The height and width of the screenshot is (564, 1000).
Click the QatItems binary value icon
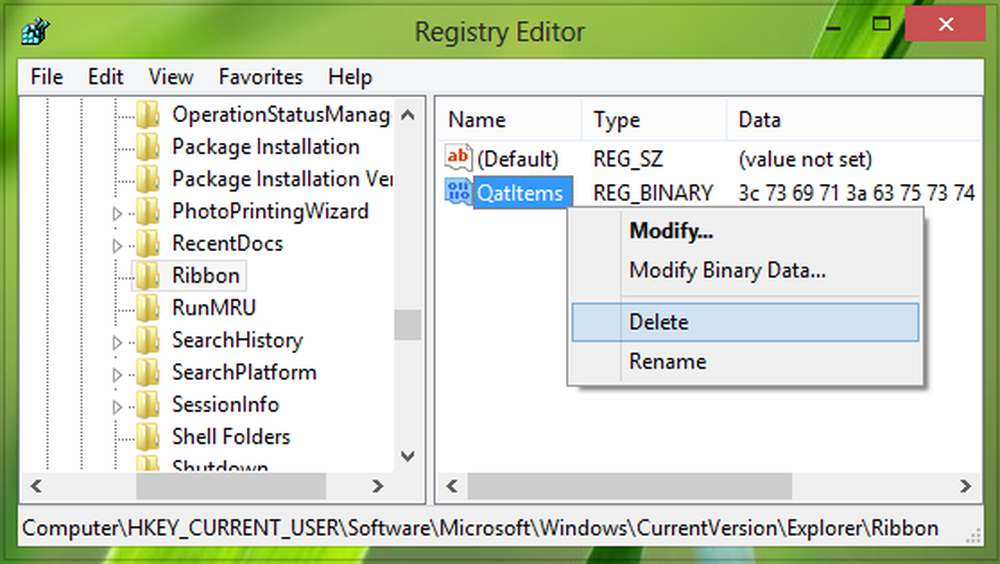(458, 192)
